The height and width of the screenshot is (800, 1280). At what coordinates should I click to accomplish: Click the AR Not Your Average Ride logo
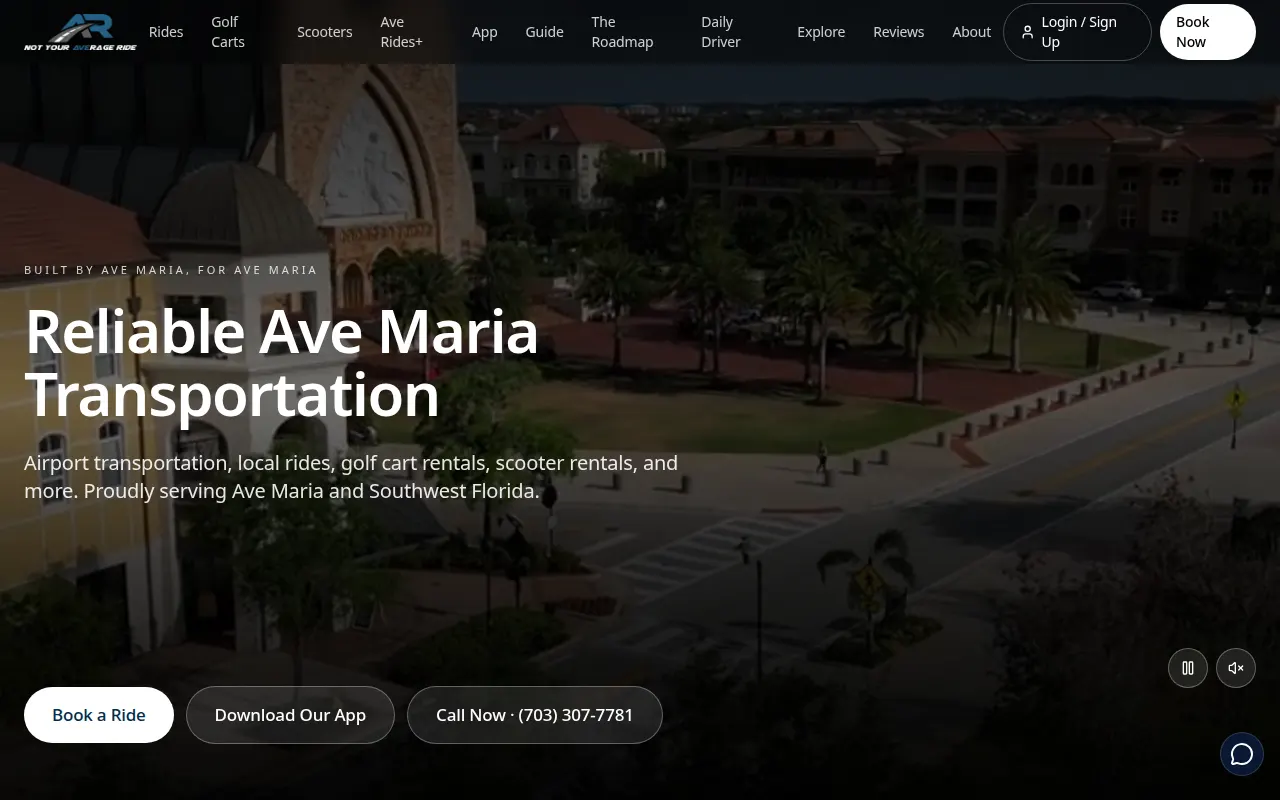[80, 32]
